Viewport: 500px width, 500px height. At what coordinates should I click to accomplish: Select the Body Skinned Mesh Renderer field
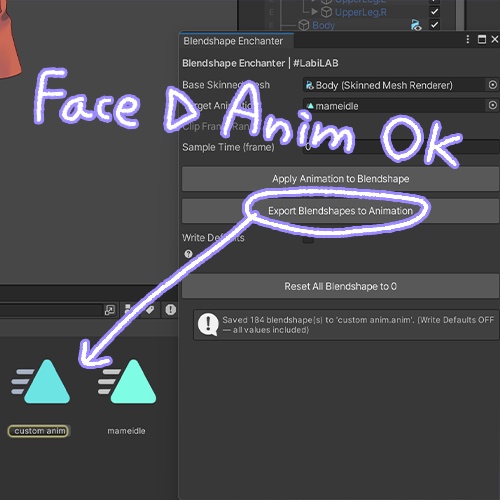395,85
